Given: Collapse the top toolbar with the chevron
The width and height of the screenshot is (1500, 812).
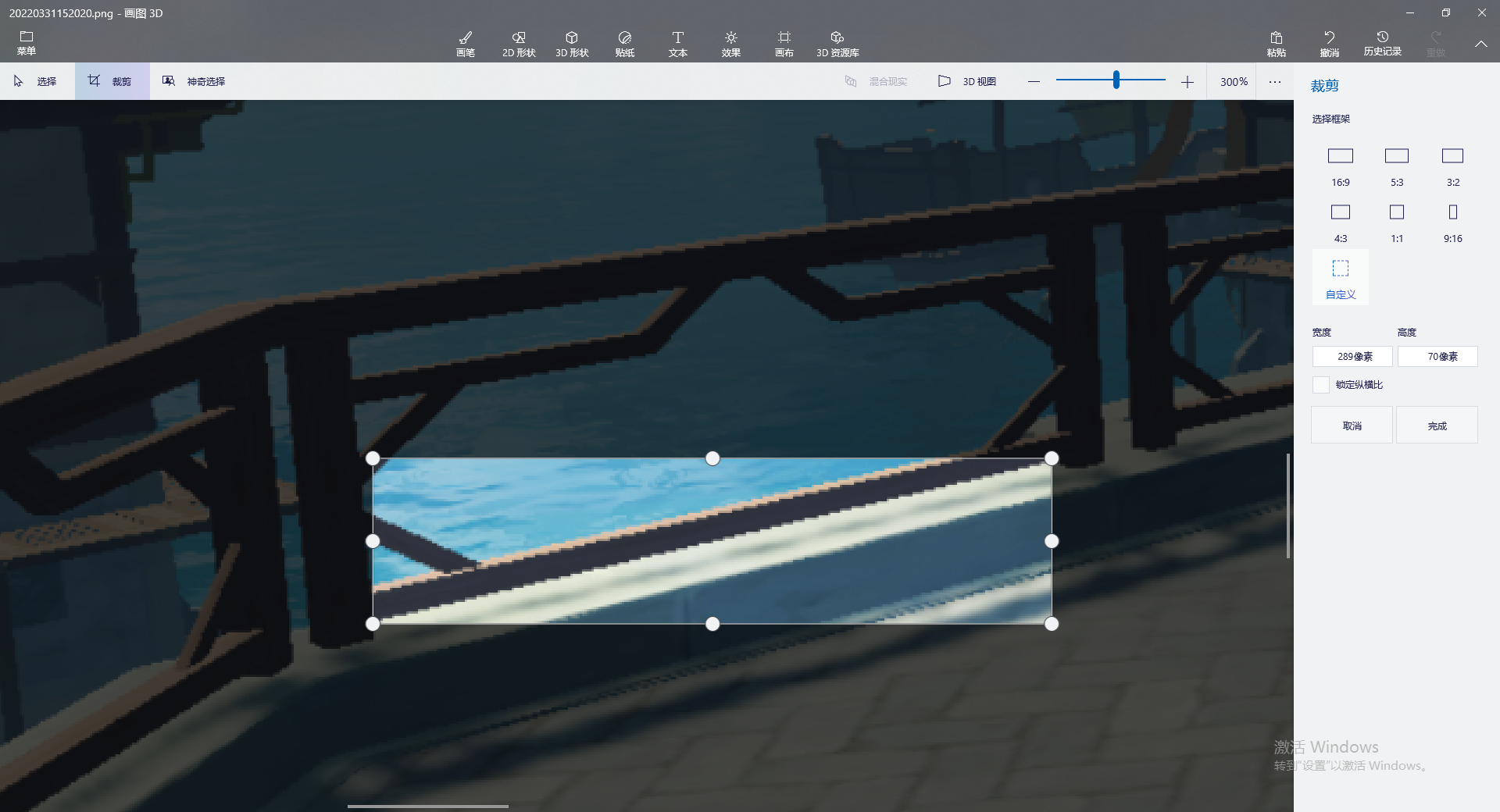Looking at the screenshot, I should [1481, 44].
